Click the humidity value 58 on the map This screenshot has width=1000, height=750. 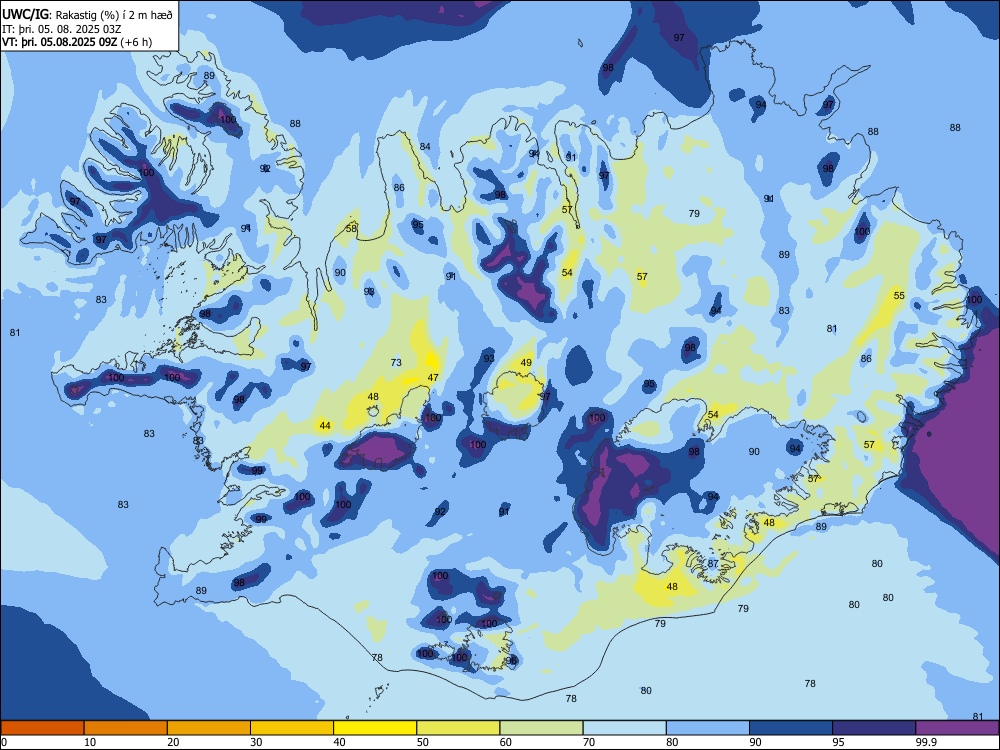coord(351,228)
